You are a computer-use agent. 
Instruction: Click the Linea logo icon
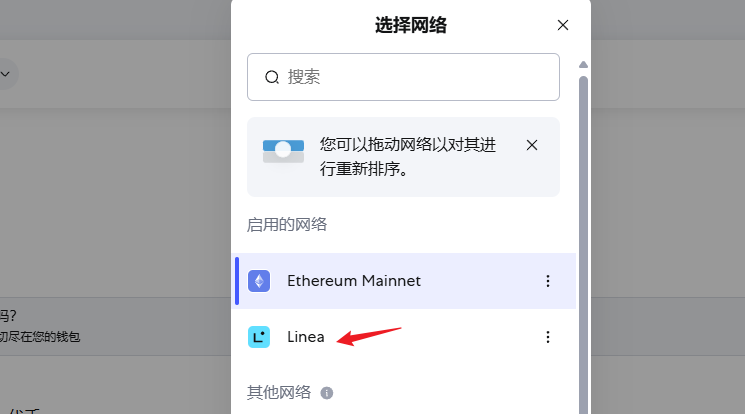(259, 337)
